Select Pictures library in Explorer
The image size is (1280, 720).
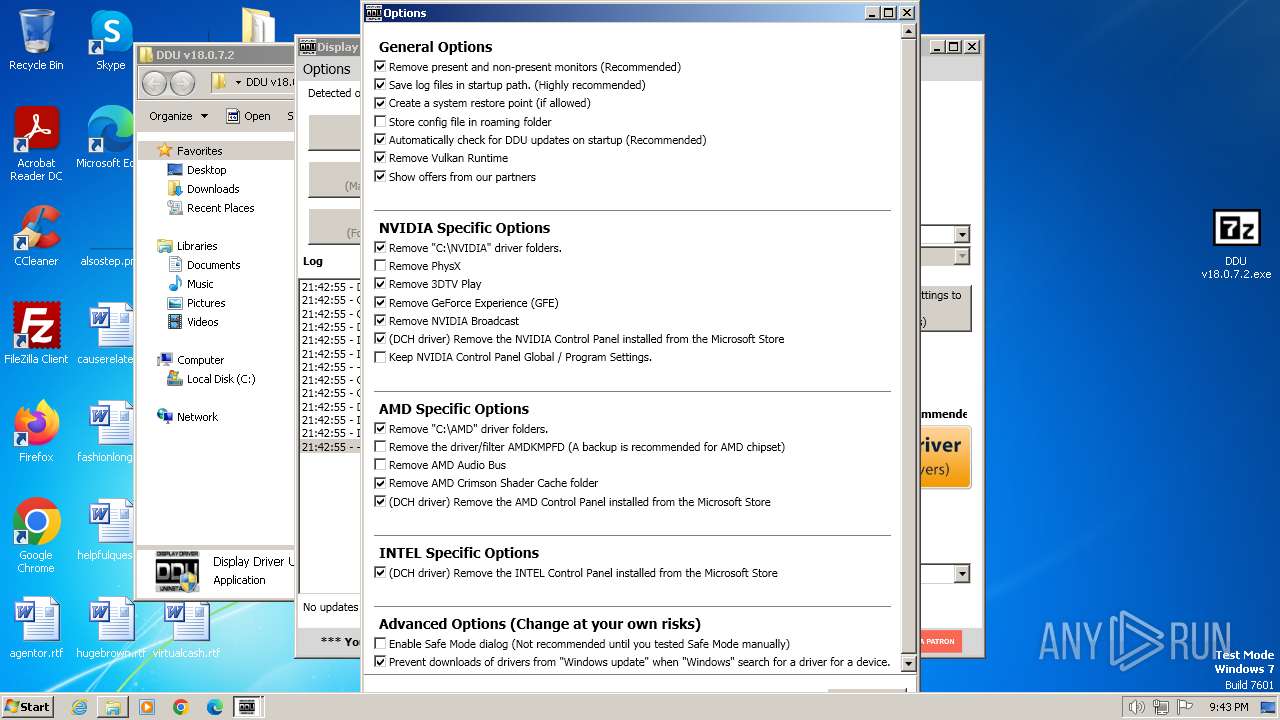[x=206, y=303]
